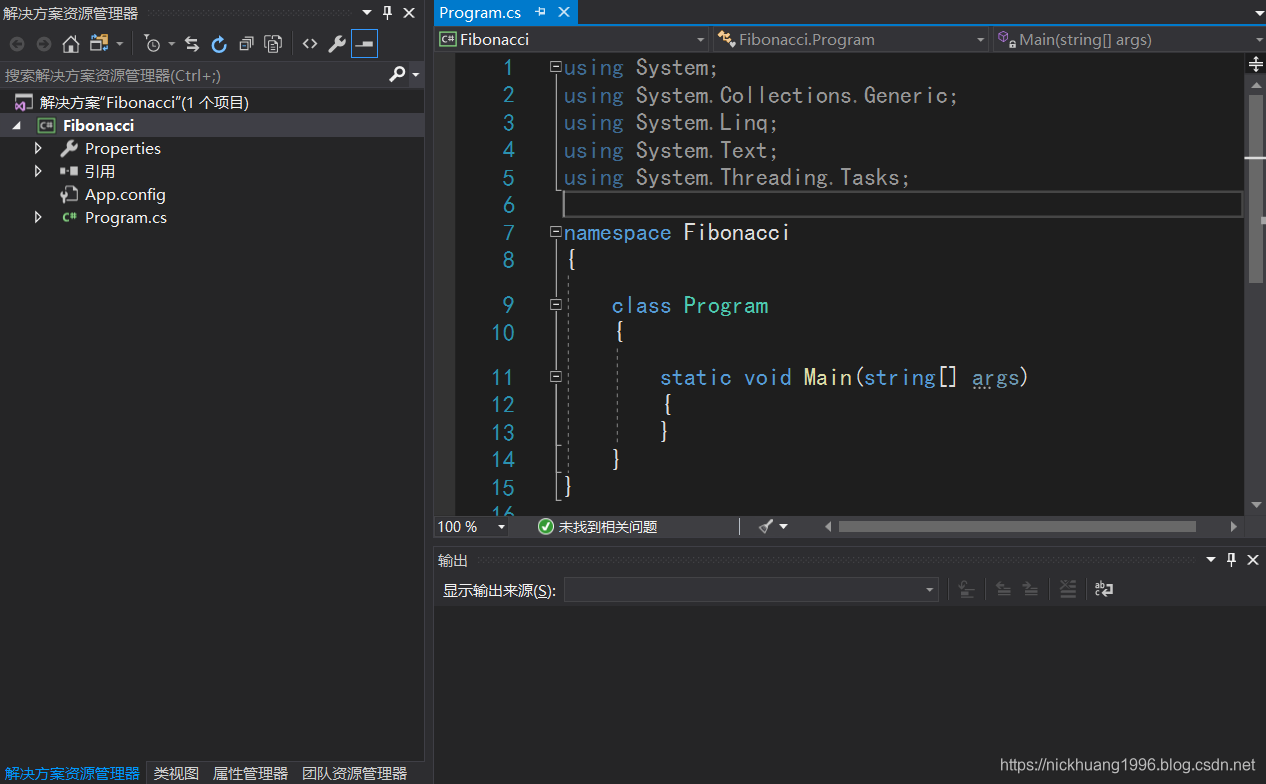Switch to 属性管理器 tab

click(x=250, y=773)
